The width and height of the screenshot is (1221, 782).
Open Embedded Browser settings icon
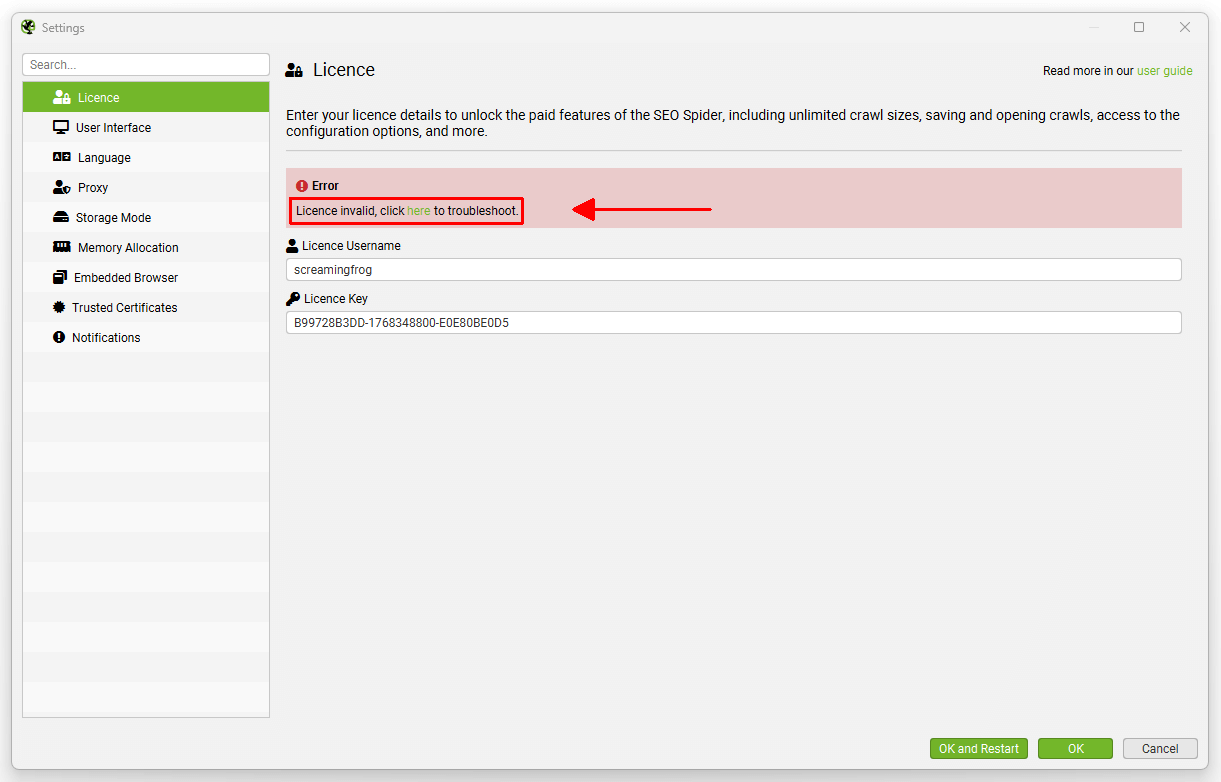click(x=60, y=277)
